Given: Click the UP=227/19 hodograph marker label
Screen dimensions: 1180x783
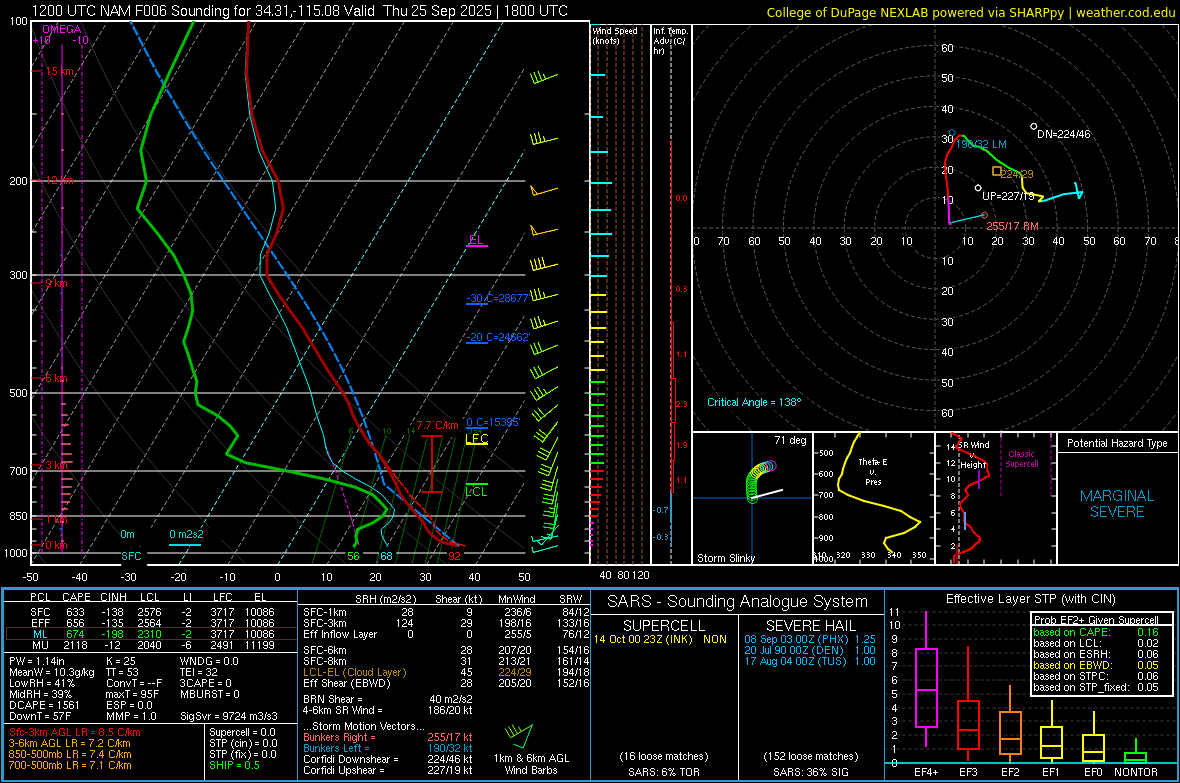Looking at the screenshot, I should tap(1008, 196).
